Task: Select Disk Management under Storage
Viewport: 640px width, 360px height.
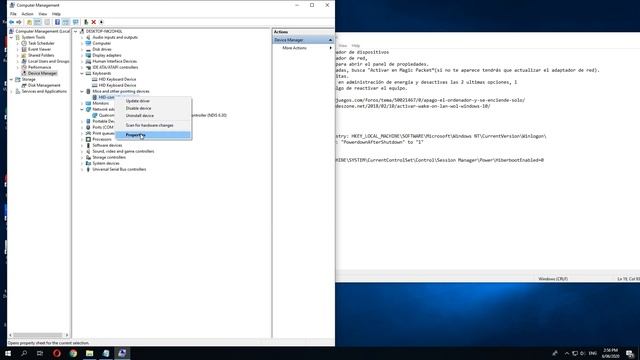Action: coord(44,85)
